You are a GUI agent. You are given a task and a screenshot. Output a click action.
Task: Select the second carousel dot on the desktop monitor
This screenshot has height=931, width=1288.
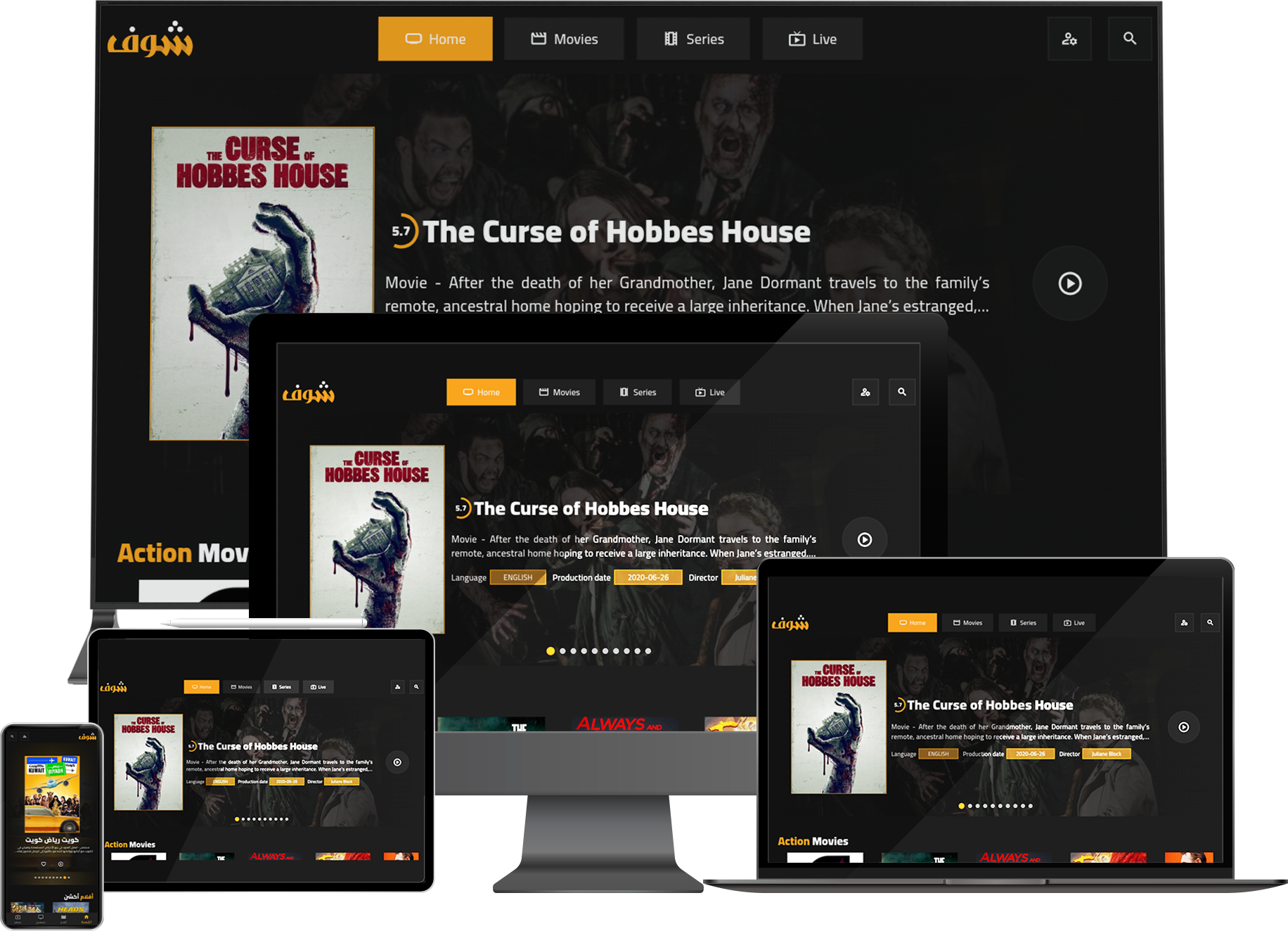[562, 651]
